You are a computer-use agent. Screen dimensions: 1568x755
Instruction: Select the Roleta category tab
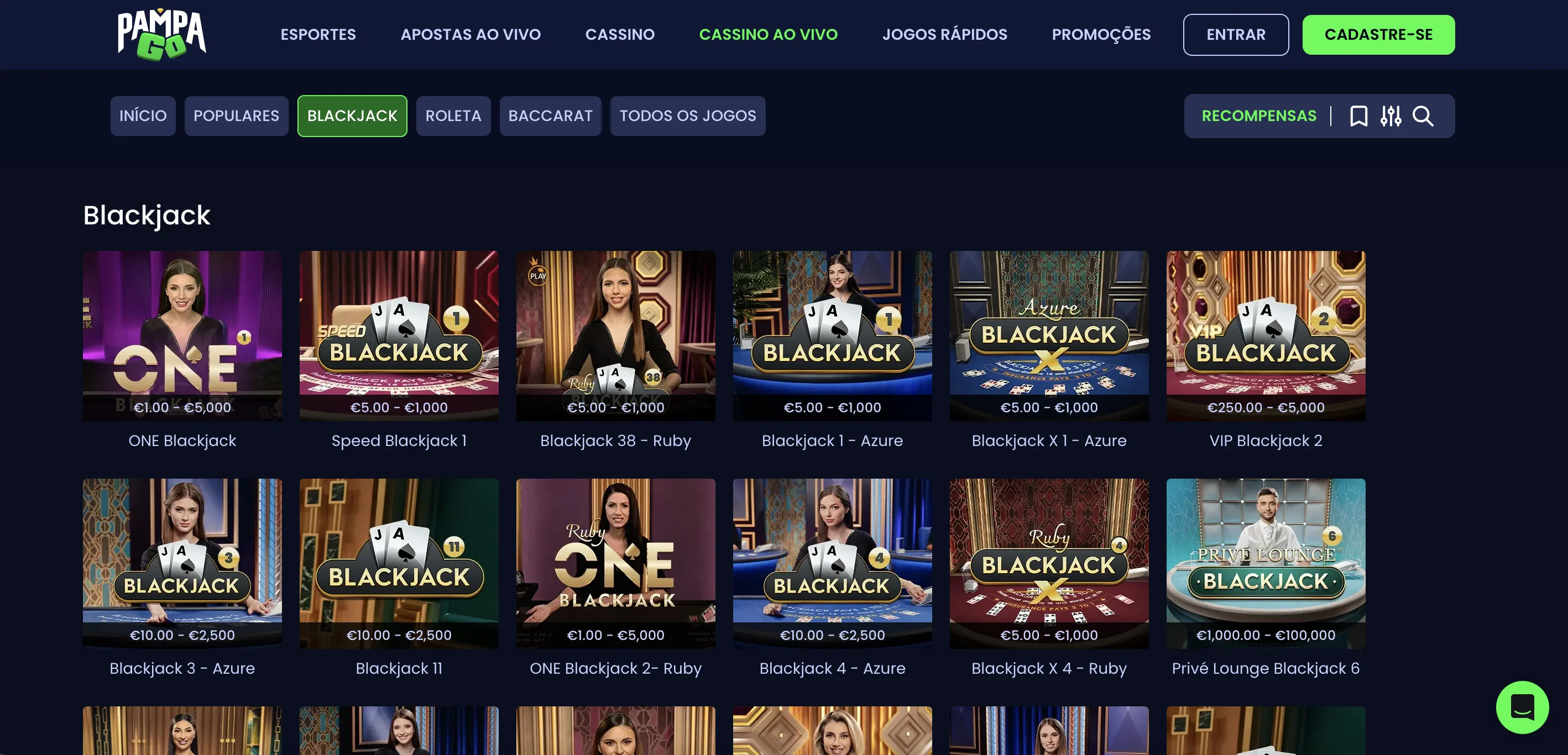click(453, 116)
